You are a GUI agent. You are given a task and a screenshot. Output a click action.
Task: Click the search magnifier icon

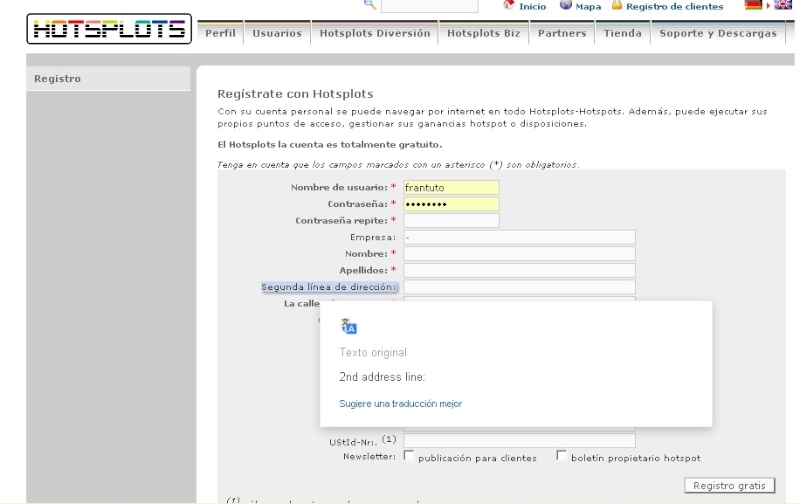[370, 5]
